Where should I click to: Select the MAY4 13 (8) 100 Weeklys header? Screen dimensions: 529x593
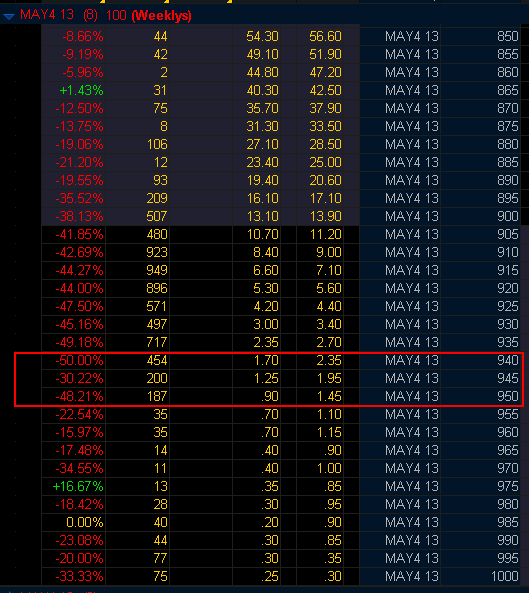105,15
